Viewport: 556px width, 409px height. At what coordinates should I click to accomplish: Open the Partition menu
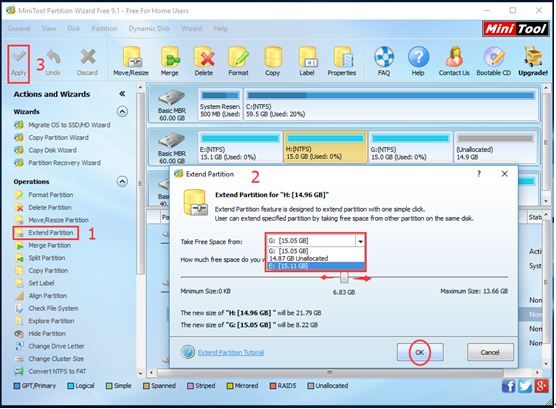tap(104, 29)
